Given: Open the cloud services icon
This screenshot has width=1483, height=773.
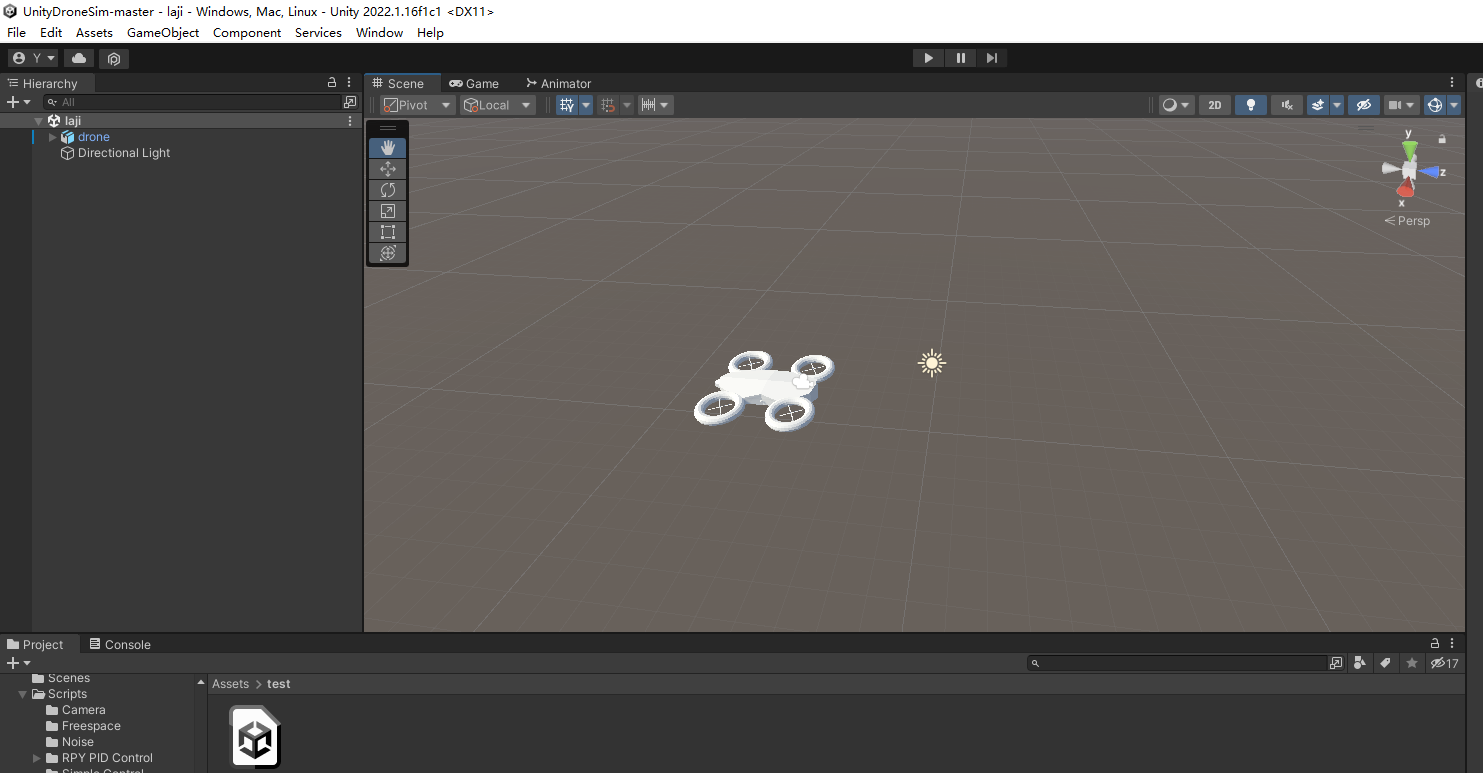Looking at the screenshot, I should (79, 58).
